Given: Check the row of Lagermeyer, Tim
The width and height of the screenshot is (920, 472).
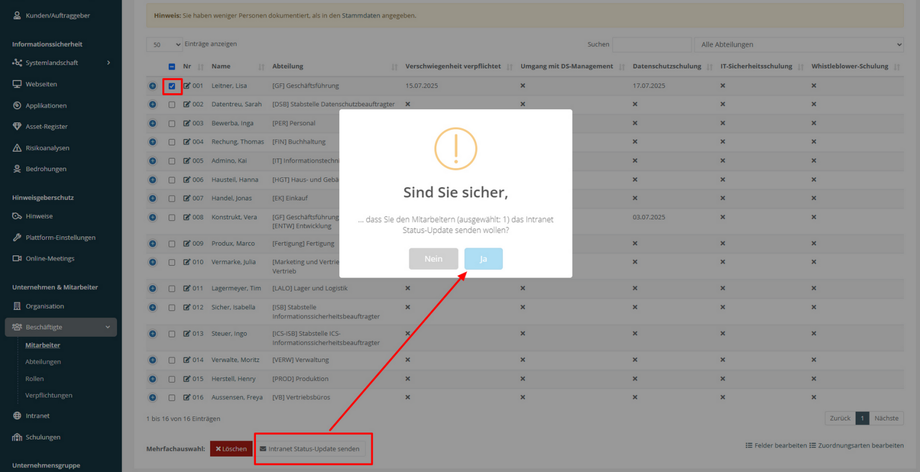Looking at the screenshot, I should pos(172,289).
